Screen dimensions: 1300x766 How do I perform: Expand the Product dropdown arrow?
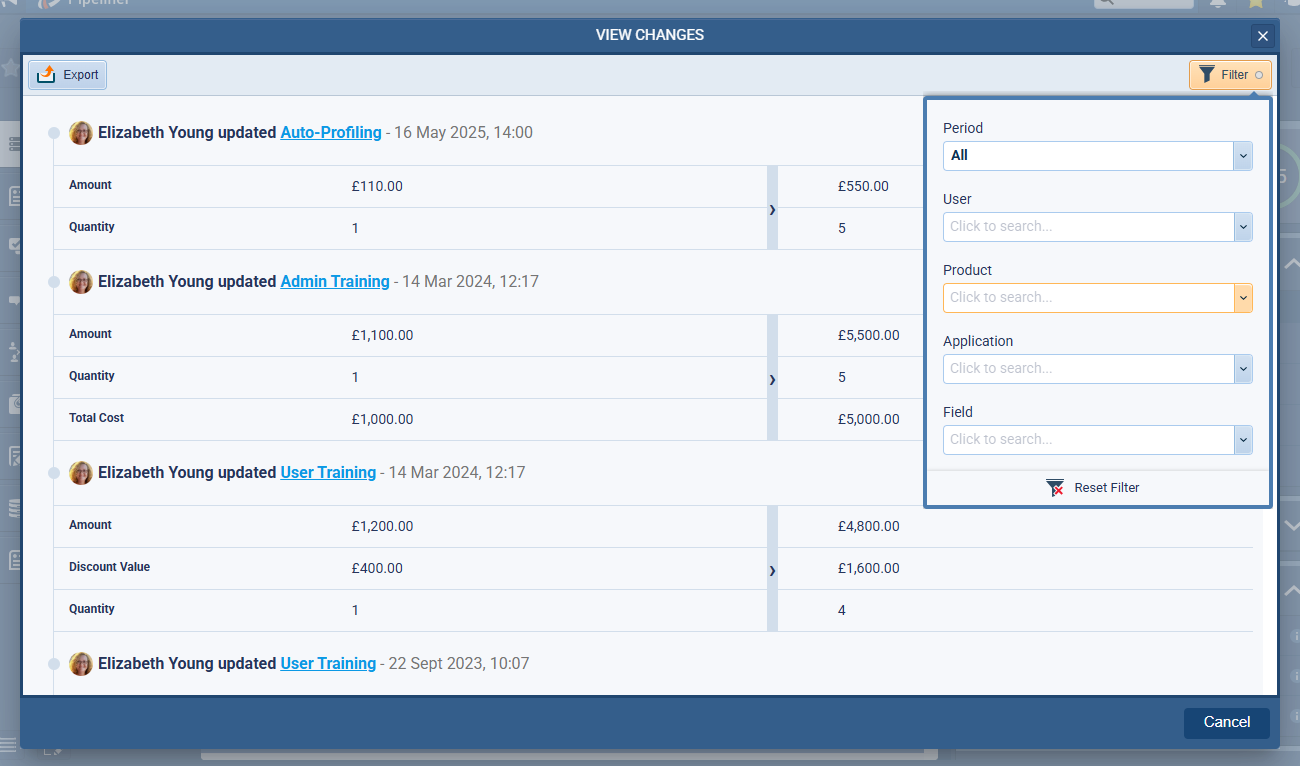pos(1243,298)
